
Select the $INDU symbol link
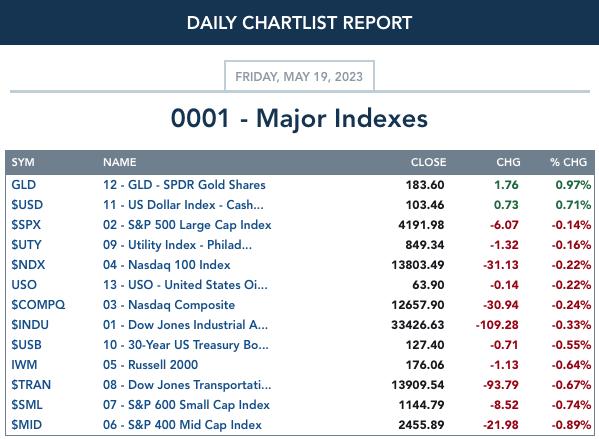pyautogui.click(x=30, y=325)
